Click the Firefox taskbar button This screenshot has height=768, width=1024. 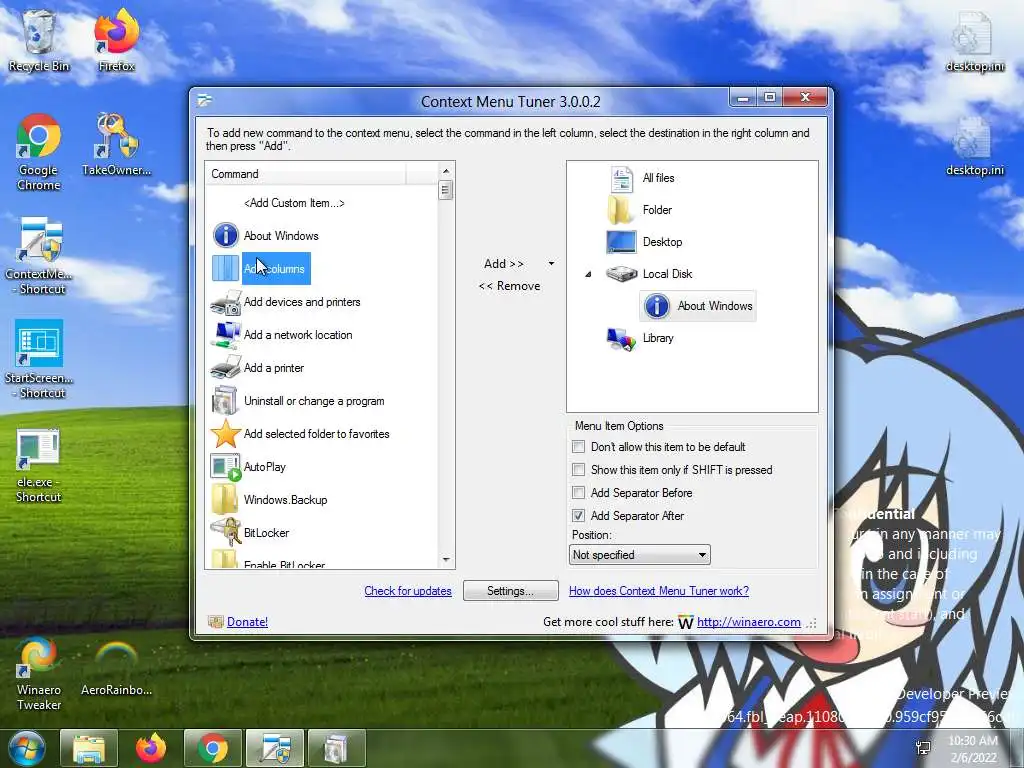(x=151, y=748)
